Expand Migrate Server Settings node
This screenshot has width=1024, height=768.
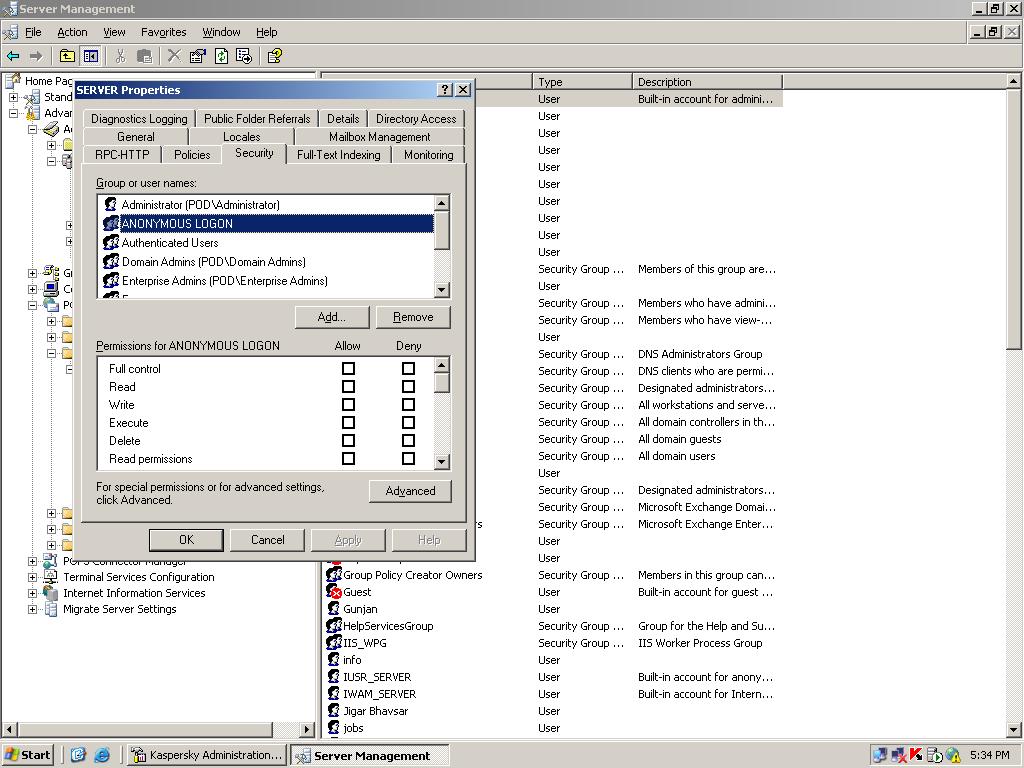[33, 609]
